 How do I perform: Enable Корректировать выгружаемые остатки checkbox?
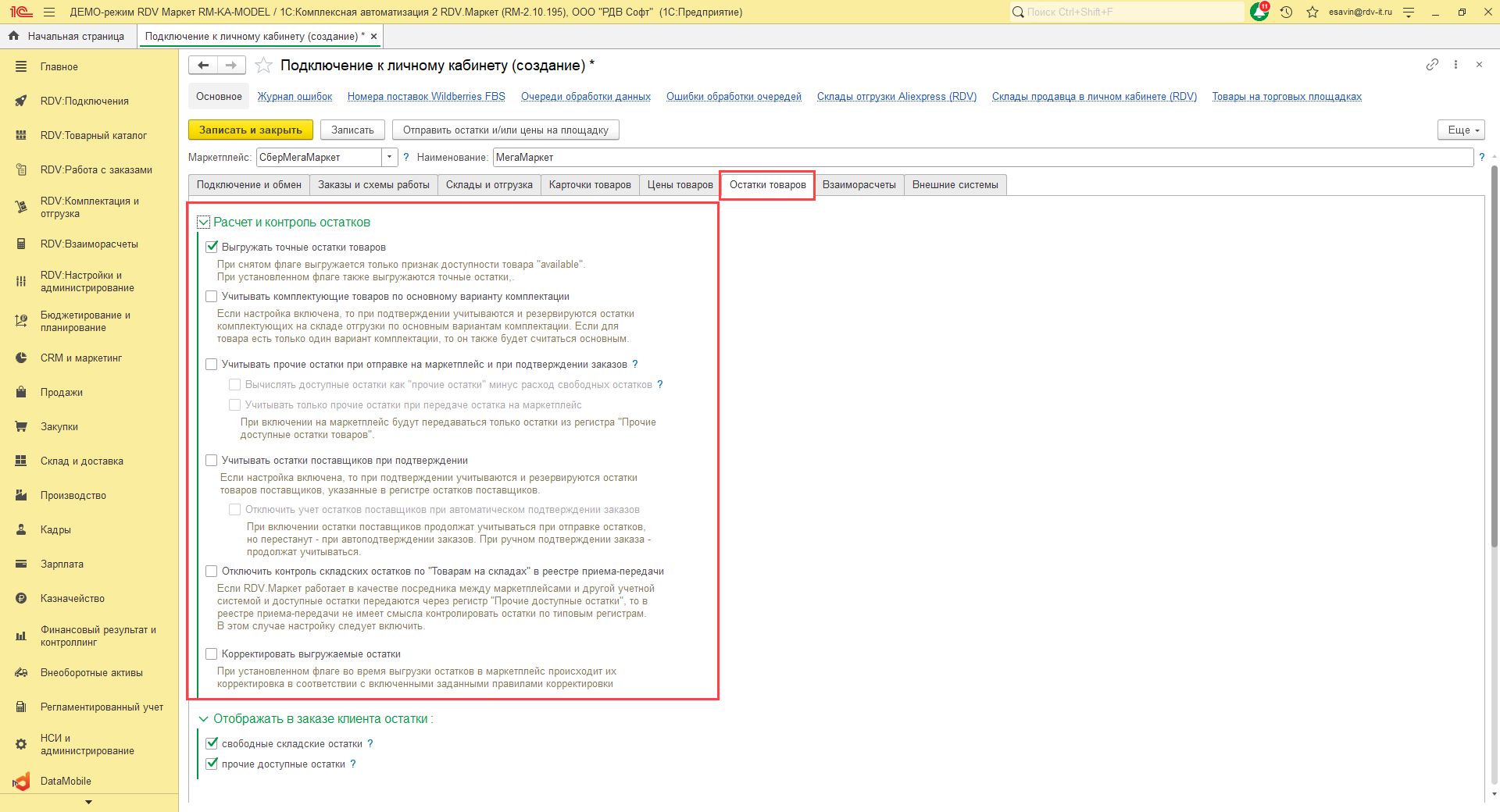(212, 654)
